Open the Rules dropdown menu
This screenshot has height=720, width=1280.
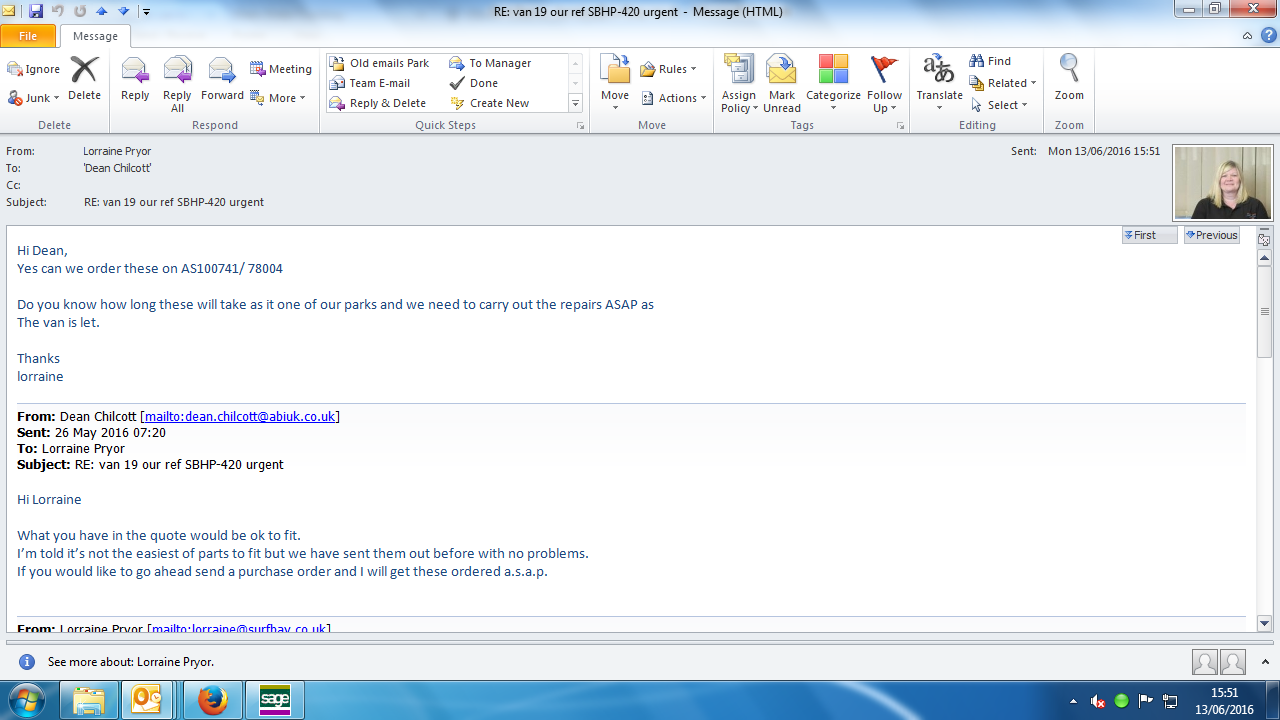pyautogui.click(x=669, y=69)
